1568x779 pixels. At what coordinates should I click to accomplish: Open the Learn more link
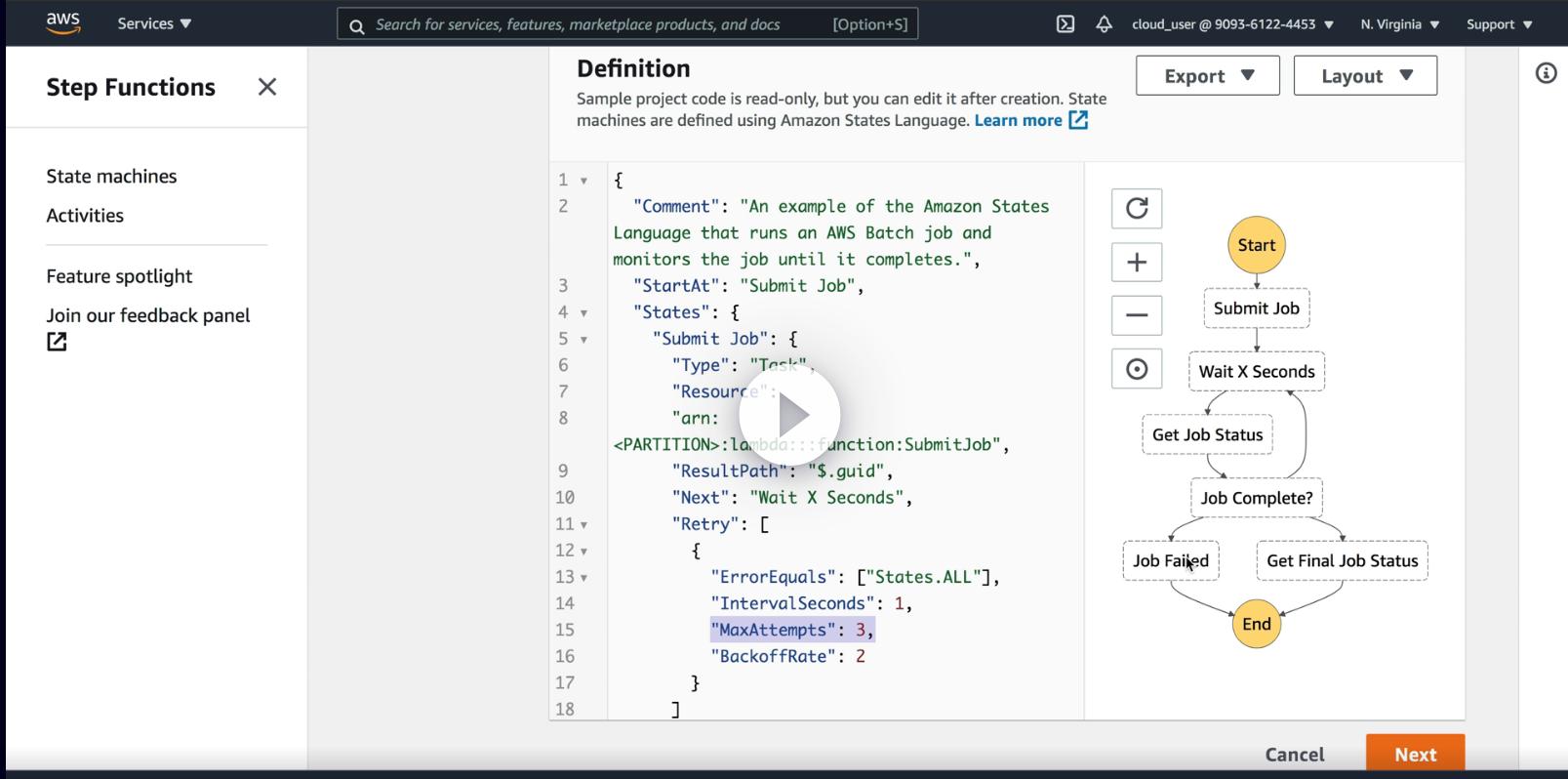(1018, 120)
